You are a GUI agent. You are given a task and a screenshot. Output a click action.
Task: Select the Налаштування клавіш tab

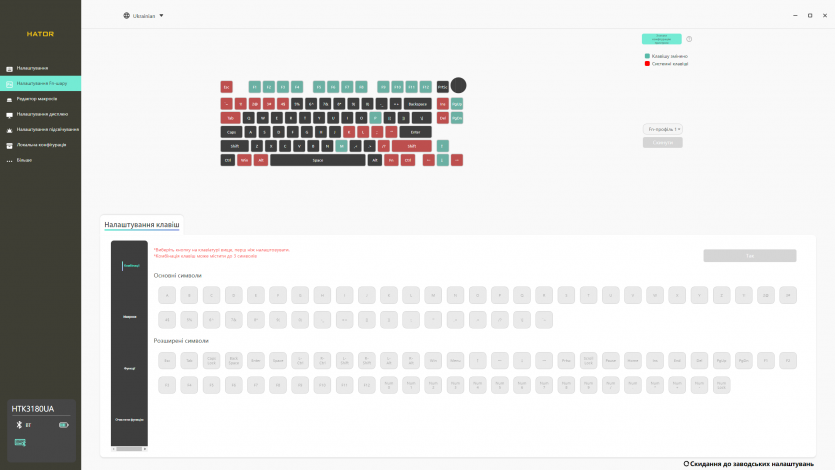point(142,226)
